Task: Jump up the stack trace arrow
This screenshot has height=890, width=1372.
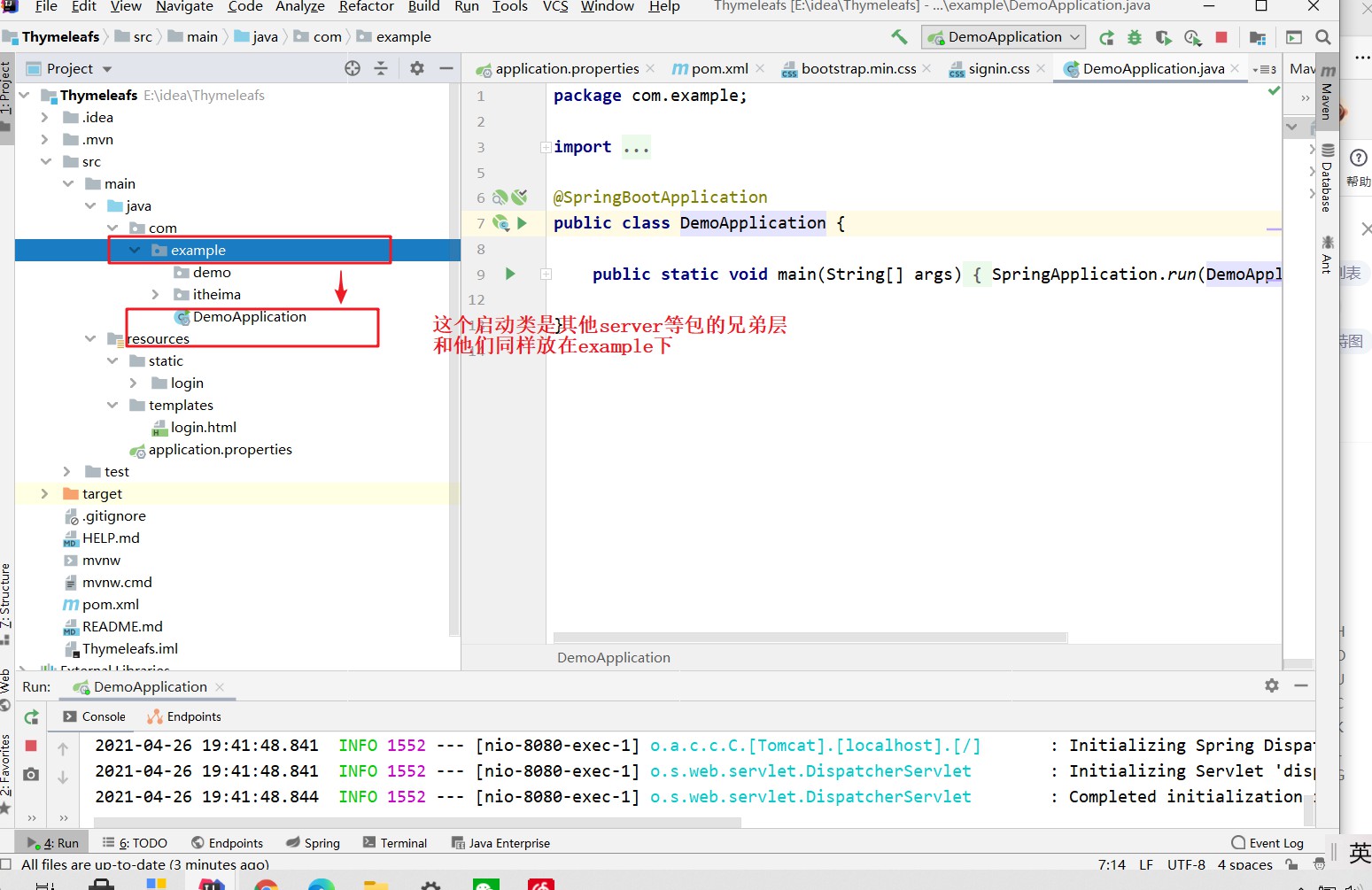Action: tap(63, 749)
